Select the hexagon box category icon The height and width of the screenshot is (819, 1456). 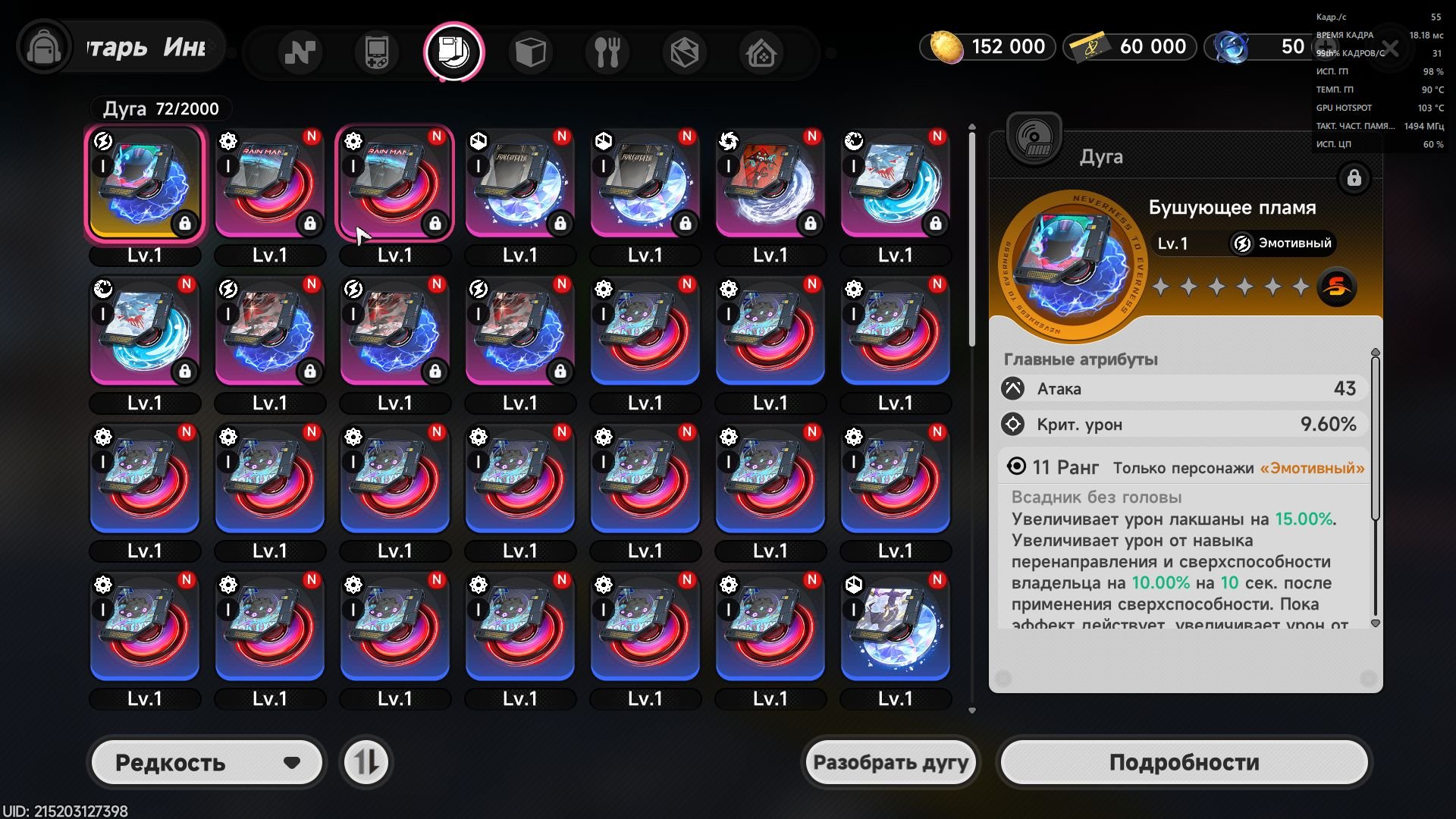(684, 52)
